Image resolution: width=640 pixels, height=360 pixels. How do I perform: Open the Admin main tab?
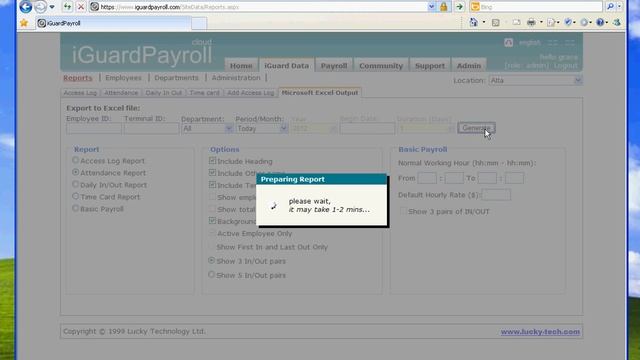click(469, 65)
